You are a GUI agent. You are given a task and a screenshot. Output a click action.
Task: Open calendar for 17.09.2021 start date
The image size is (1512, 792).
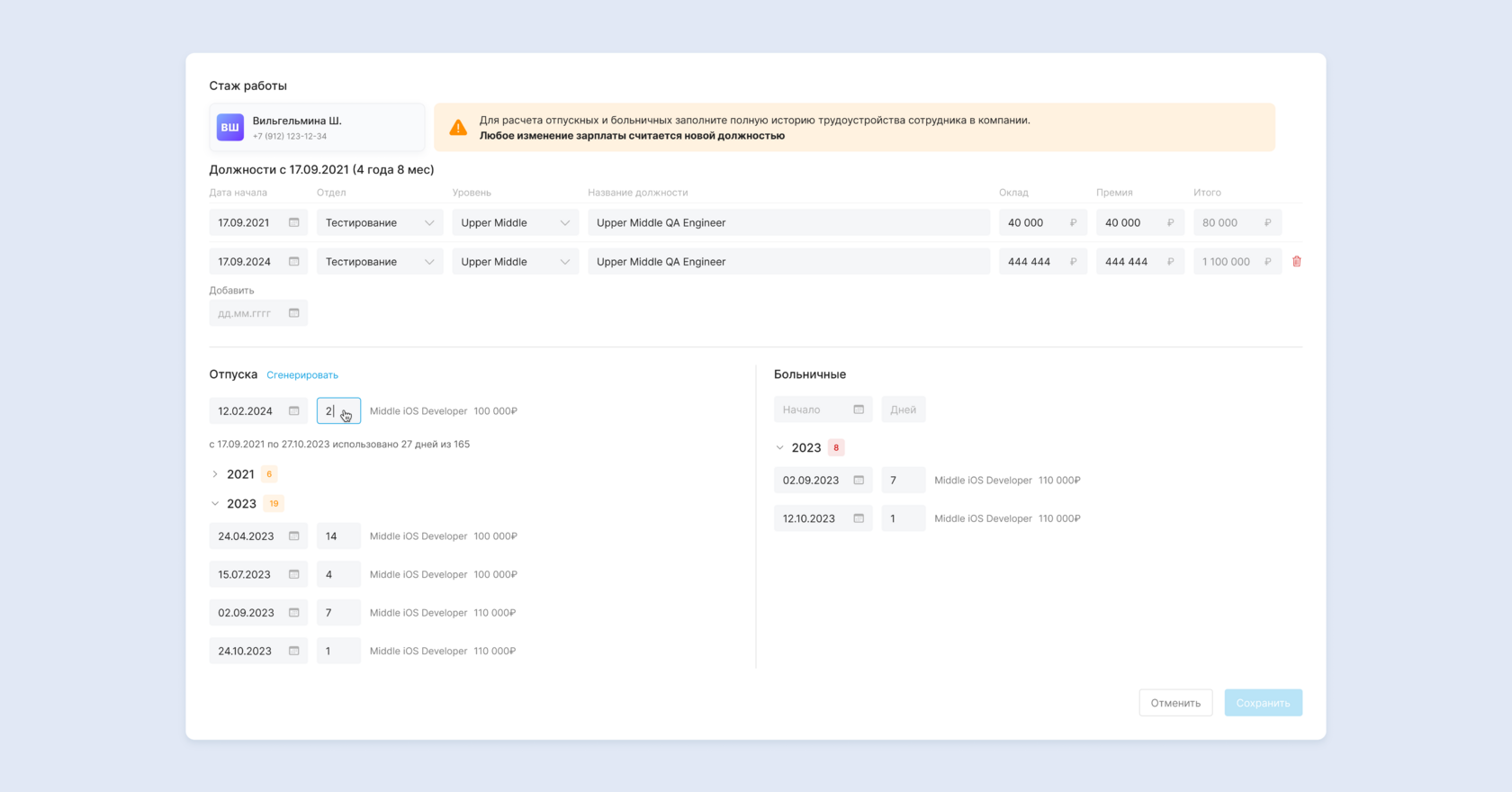click(x=293, y=222)
